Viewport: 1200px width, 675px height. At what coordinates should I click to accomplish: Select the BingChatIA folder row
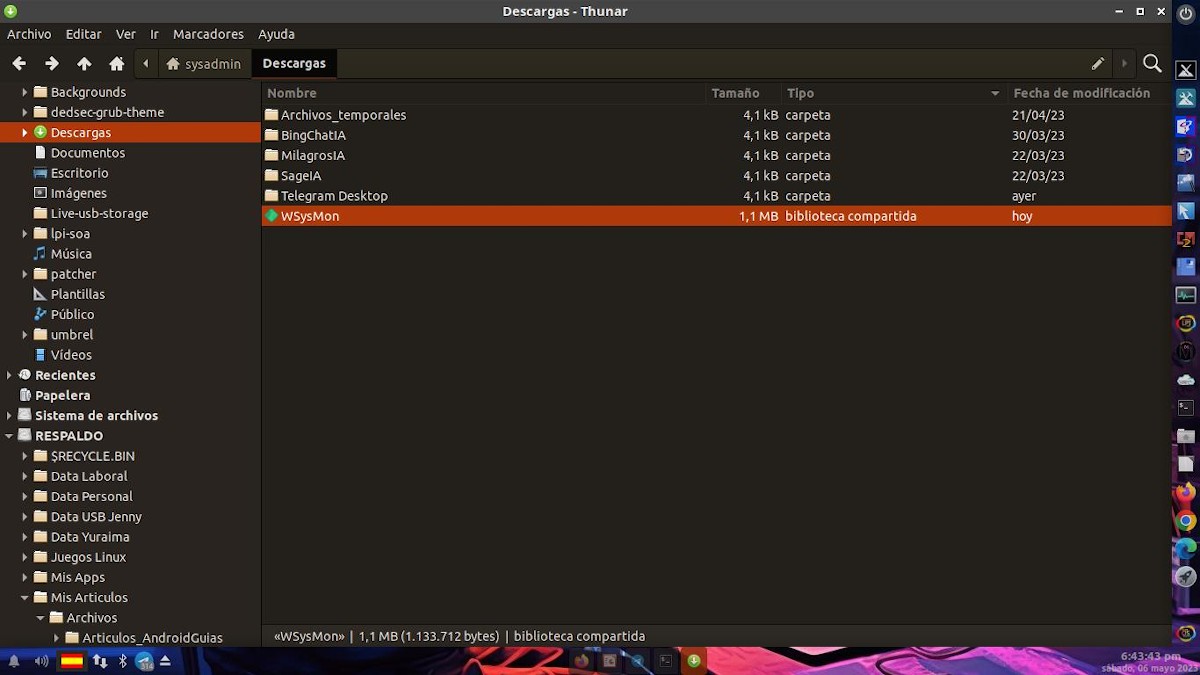[716, 135]
